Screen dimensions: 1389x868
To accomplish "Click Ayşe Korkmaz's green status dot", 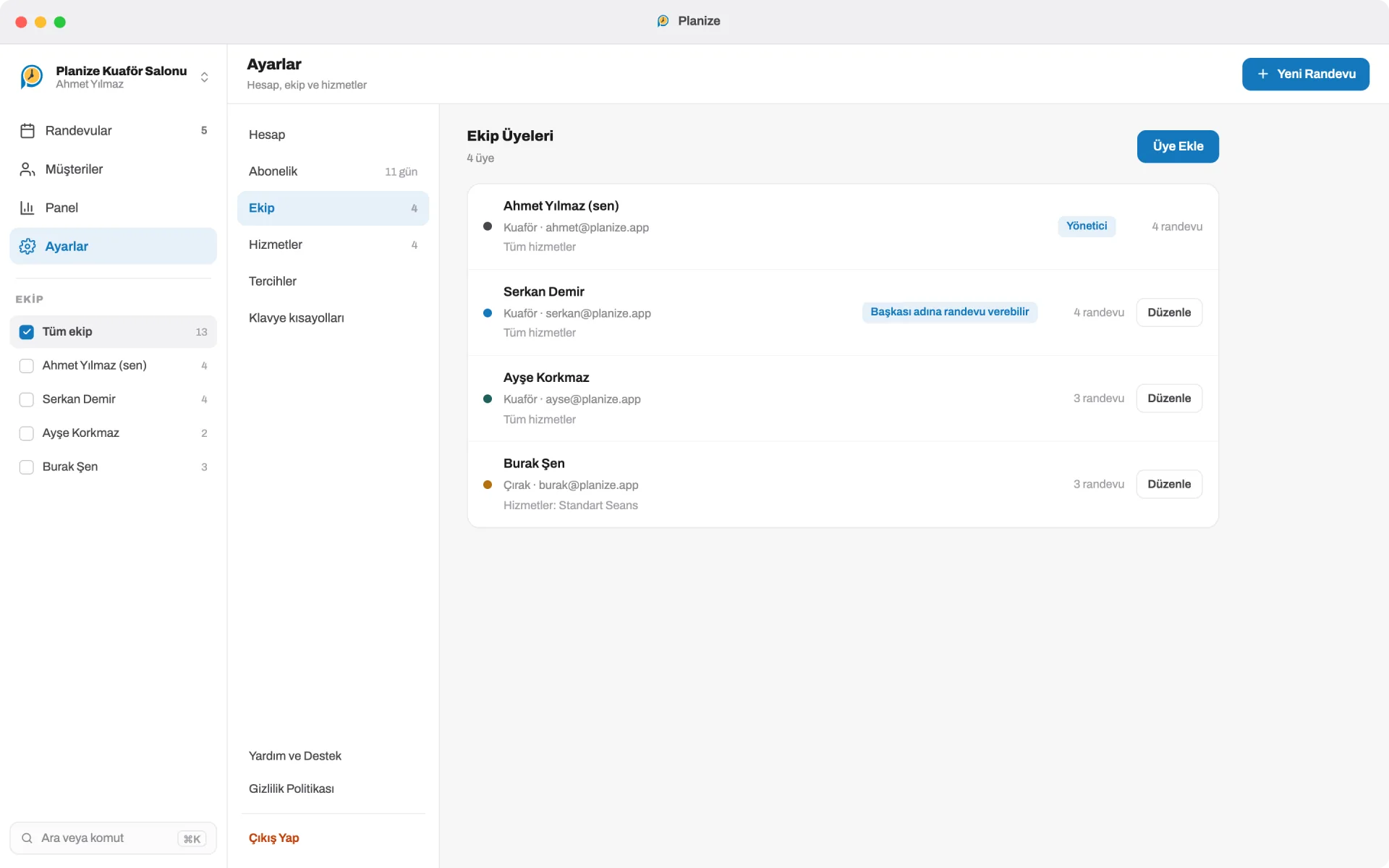I will point(488,399).
